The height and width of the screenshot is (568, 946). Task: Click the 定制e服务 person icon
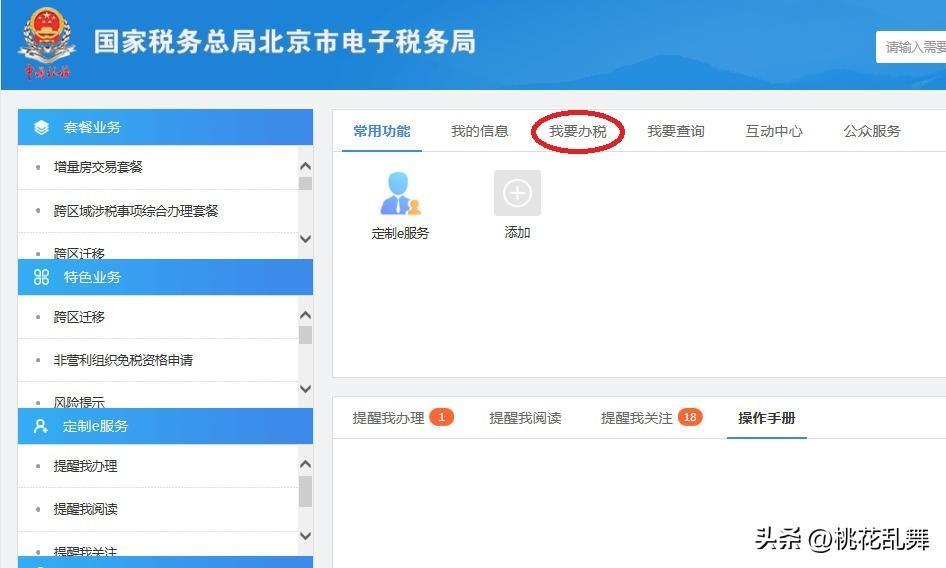point(400,194)
